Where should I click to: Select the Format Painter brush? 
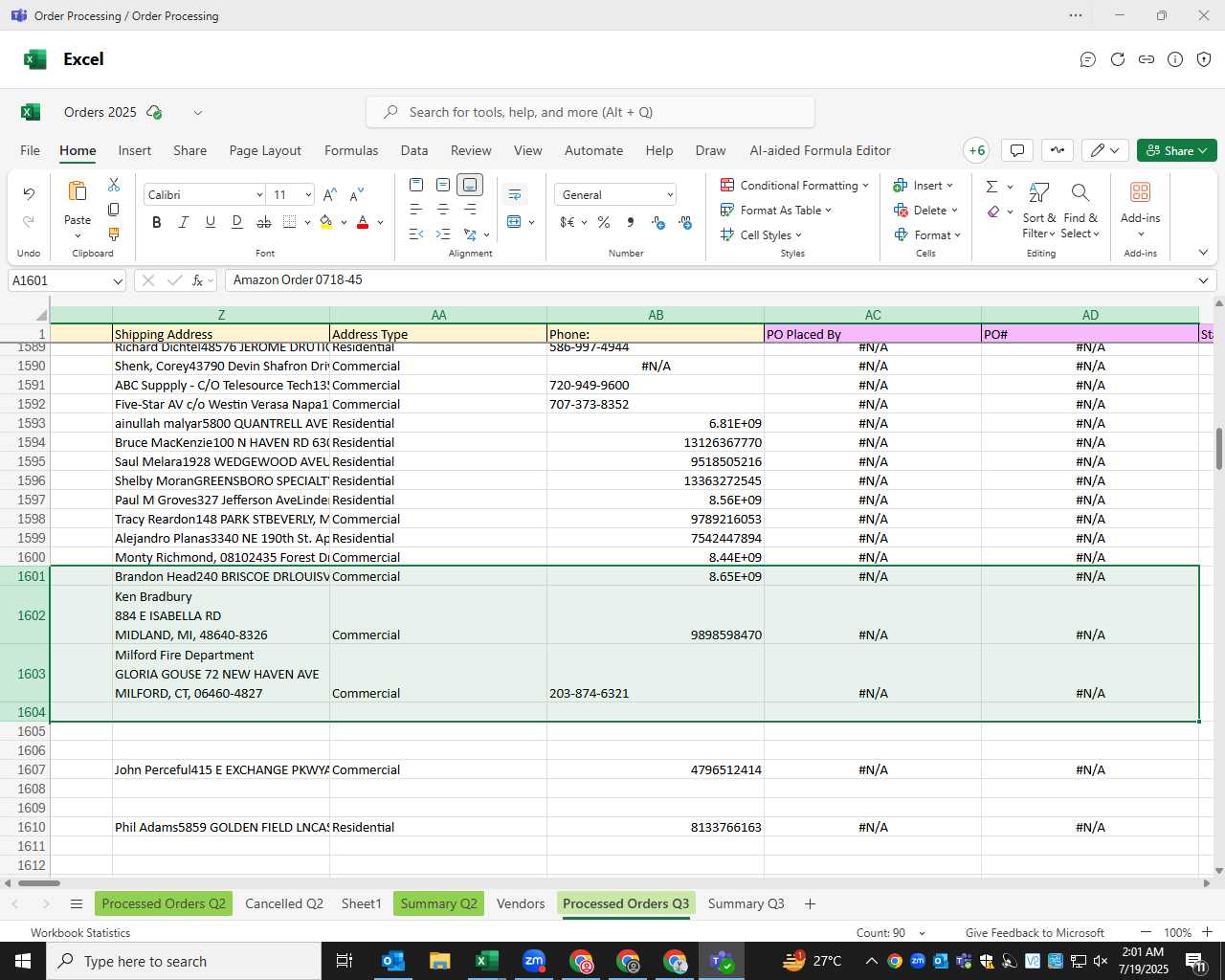114,234
